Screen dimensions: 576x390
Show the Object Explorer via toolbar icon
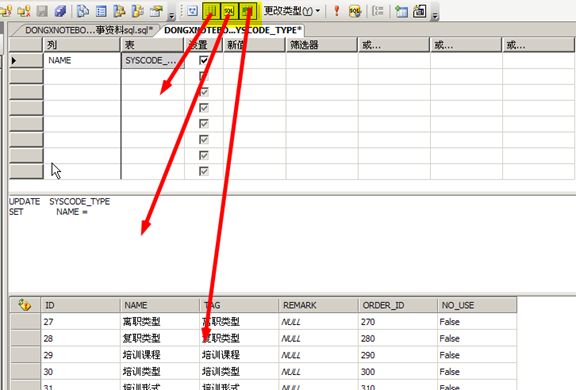pos(119,11)
